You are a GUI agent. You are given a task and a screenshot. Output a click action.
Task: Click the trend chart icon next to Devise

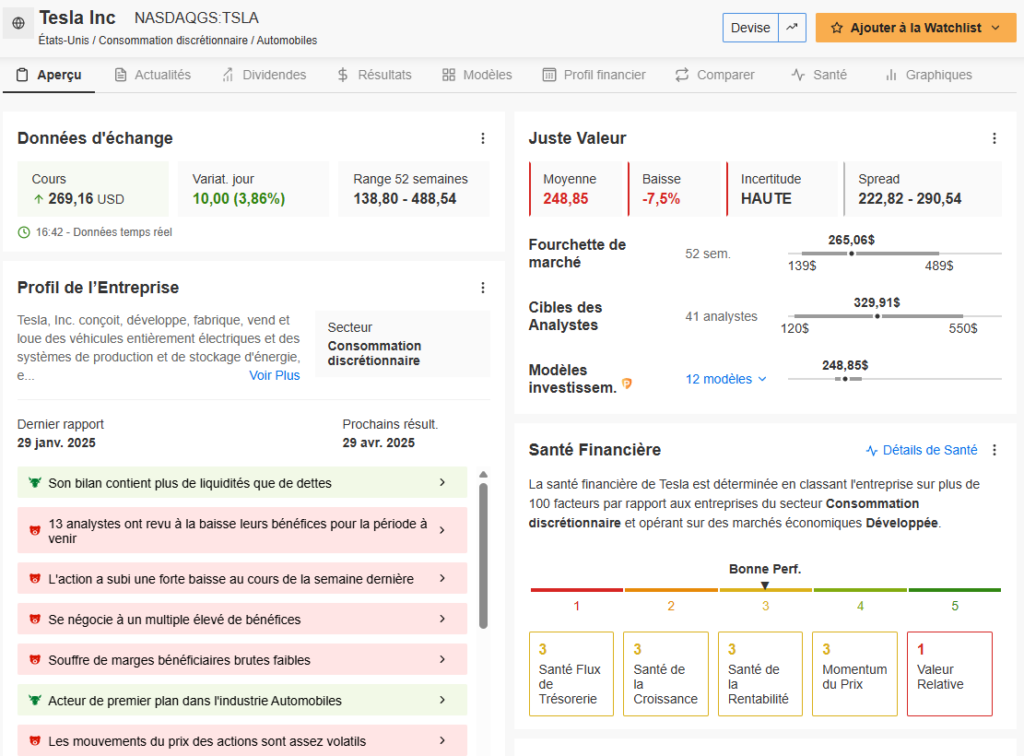pos(793,28)
